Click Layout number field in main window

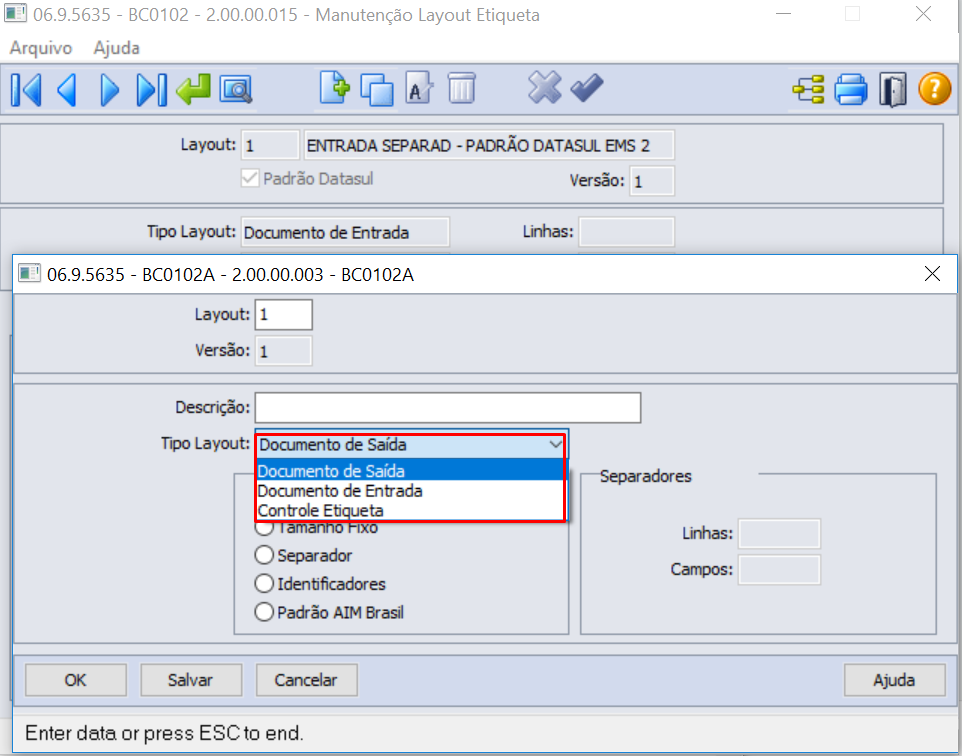pos(271,145)
